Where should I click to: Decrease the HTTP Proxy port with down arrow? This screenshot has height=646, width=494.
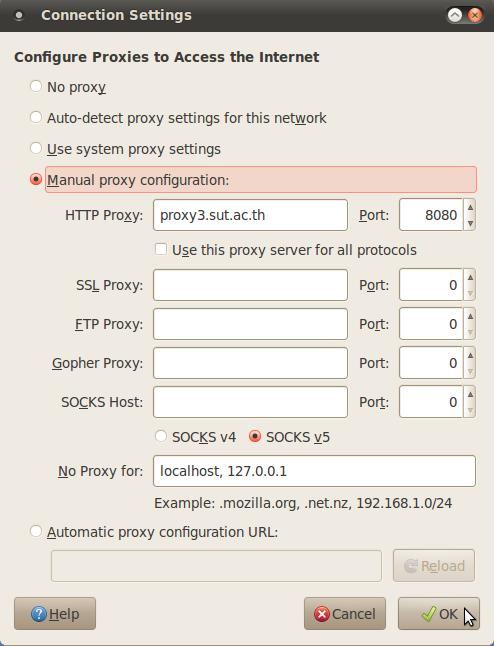470,223
